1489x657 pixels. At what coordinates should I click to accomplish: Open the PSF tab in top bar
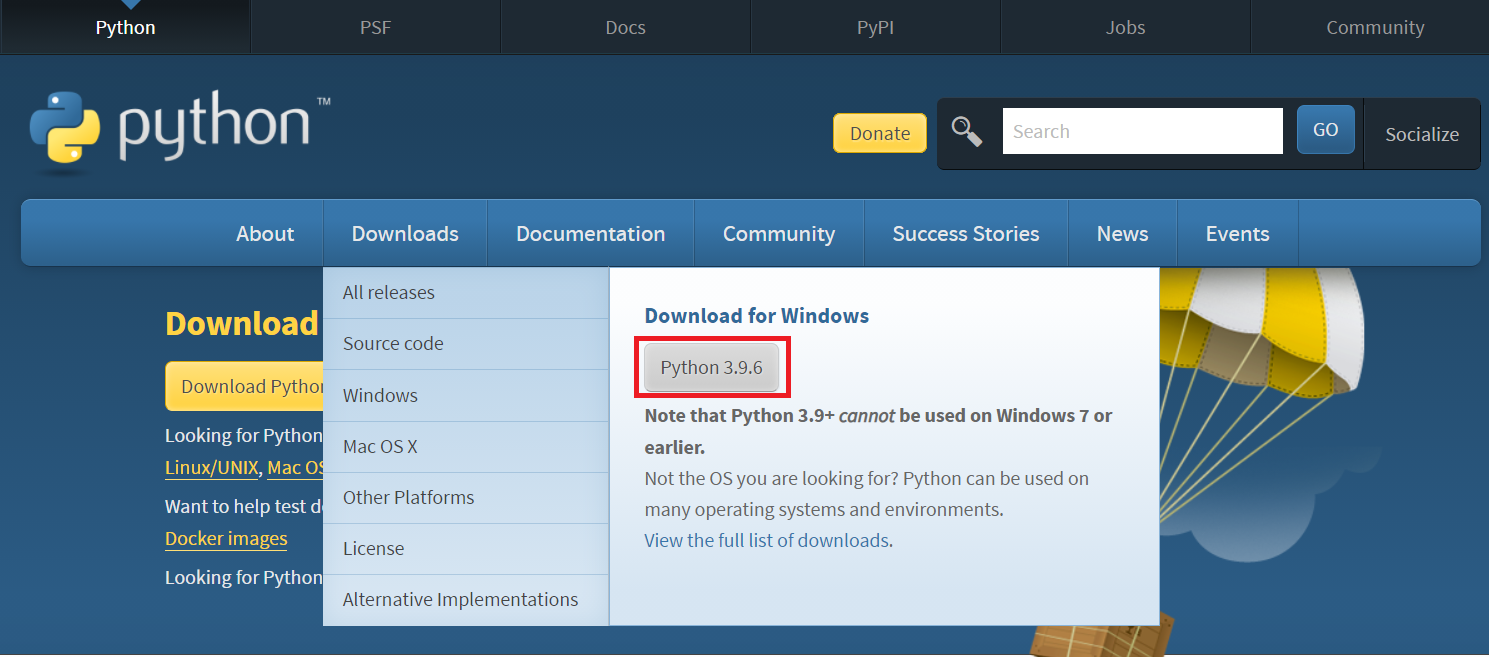[x=375, y=27]
